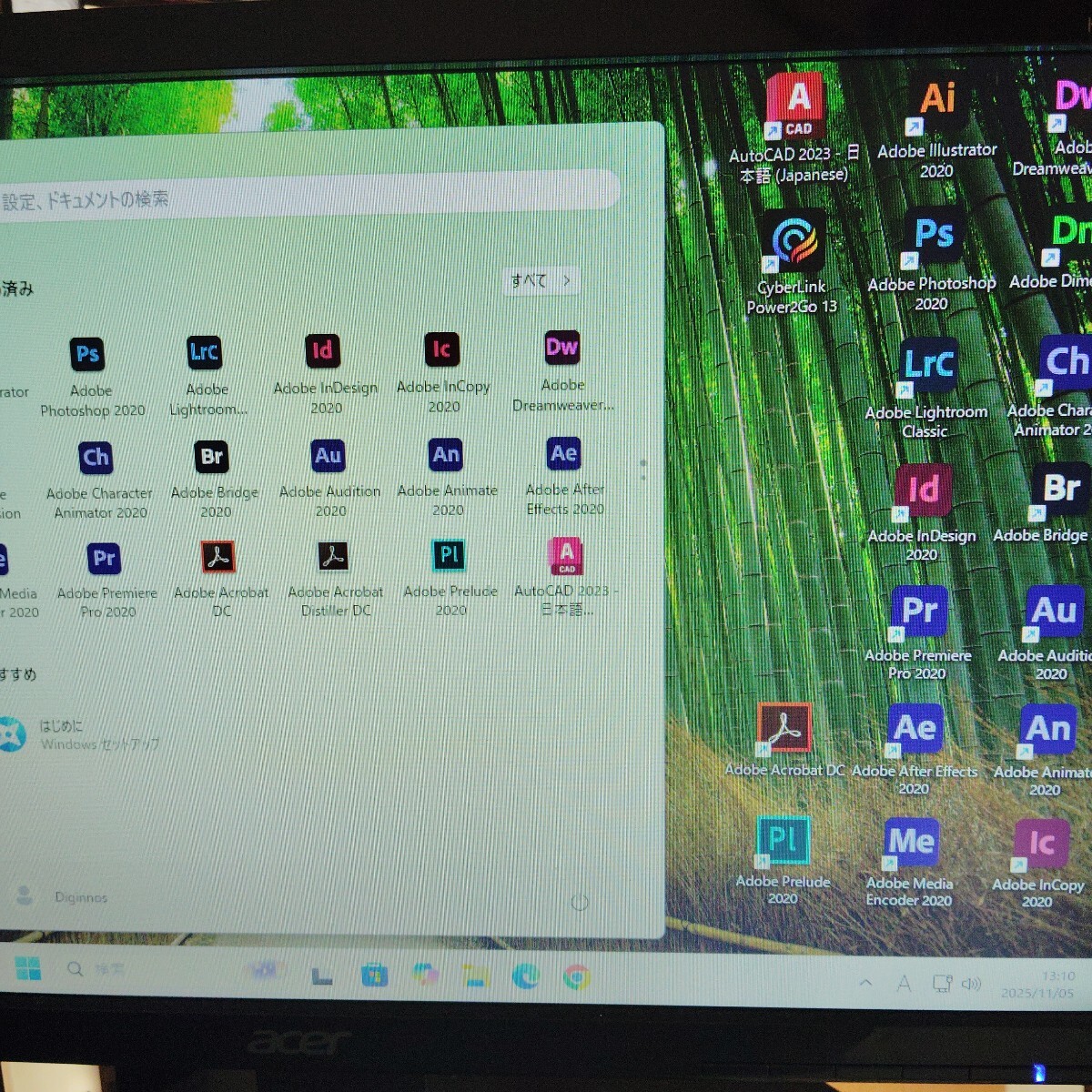This screenshot has width=1092, height=1092.
Task: Expand hidden system tray icons chevron
Action: click(x=865, y=983)
